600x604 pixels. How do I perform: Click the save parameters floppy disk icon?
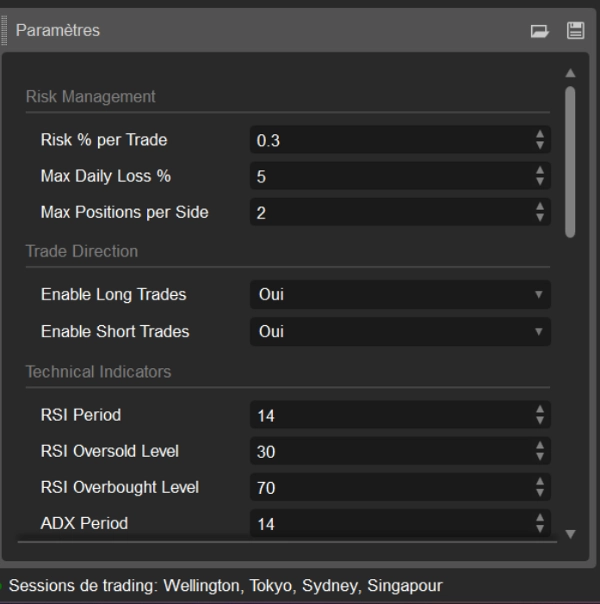(575, 31)
